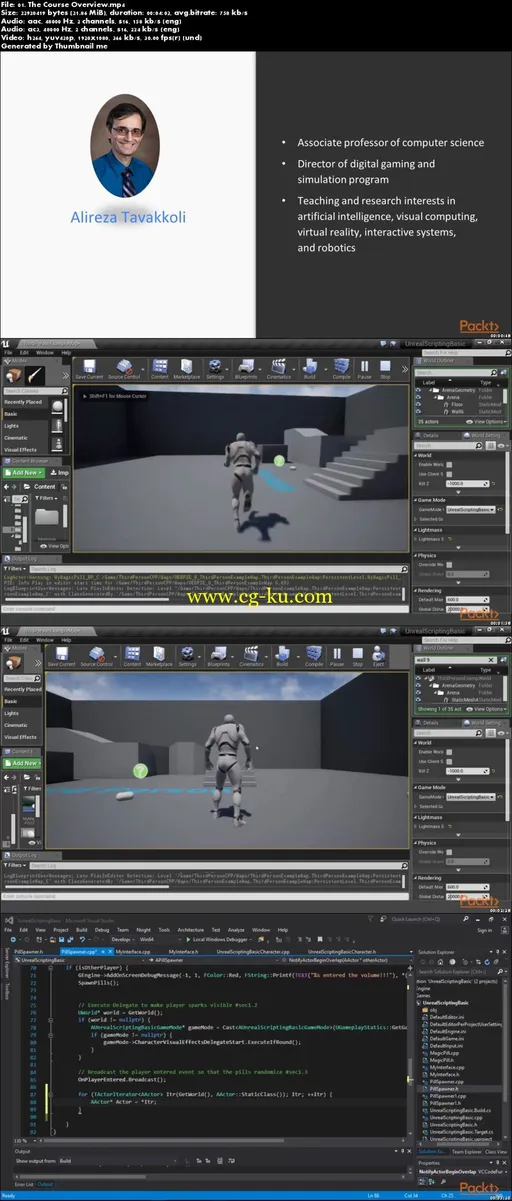Viewport: 512px width, 1201px height.
Task: Switch to UnrealScriptingBasicCharacter.h editor tab
Action: click(342, 952)
